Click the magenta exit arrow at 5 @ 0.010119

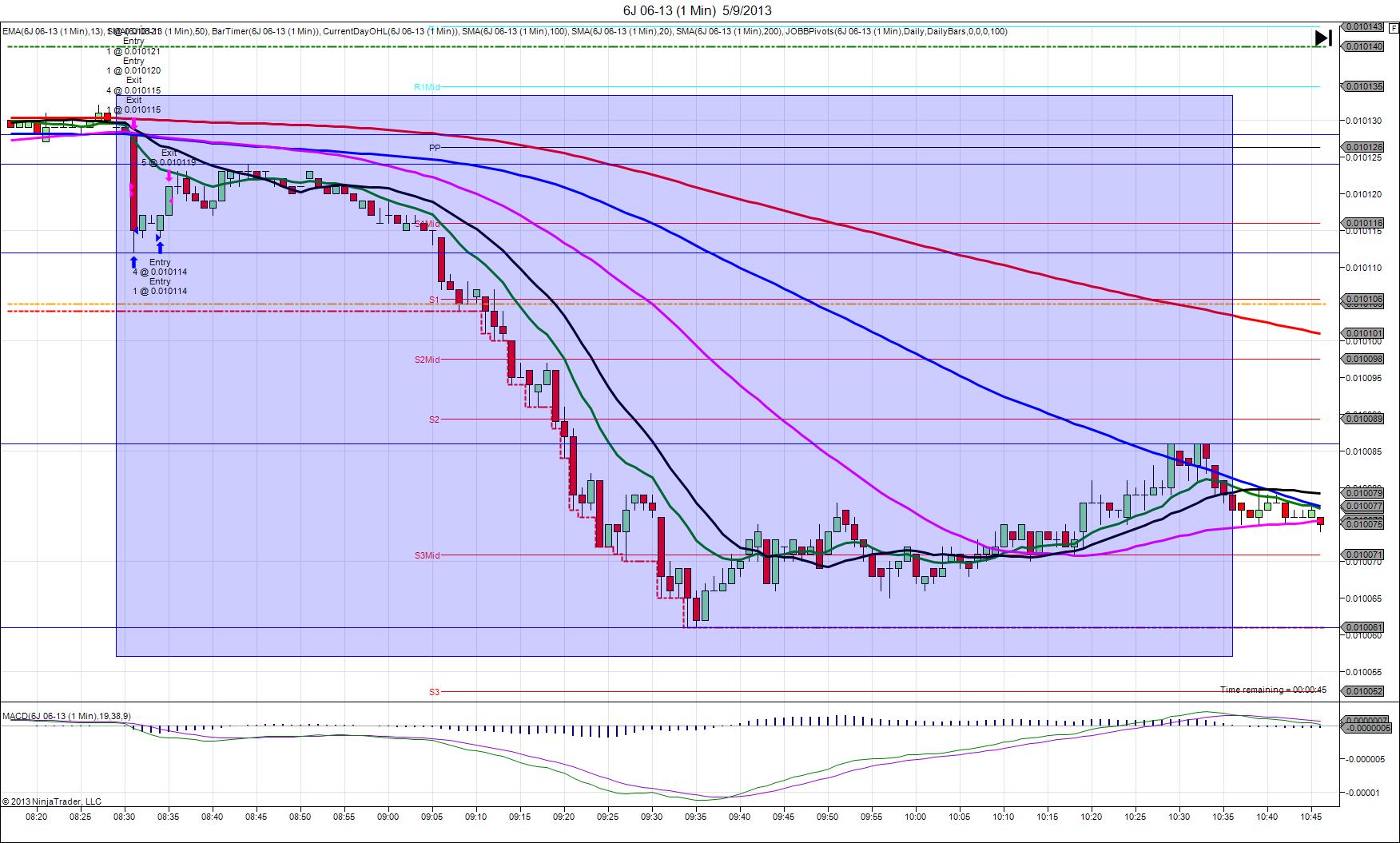pos(169,176)
